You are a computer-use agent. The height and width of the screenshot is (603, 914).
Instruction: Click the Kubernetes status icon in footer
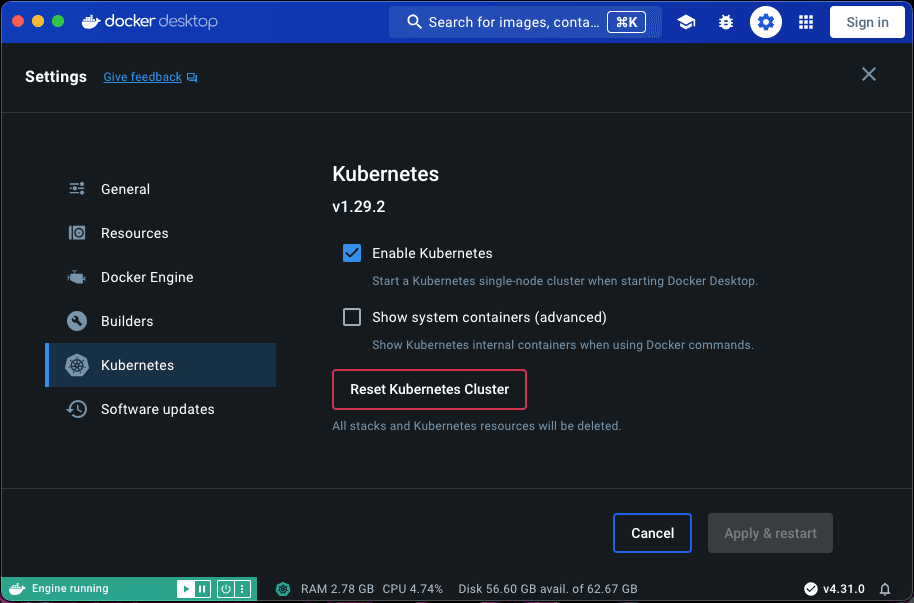pos(283,589)
